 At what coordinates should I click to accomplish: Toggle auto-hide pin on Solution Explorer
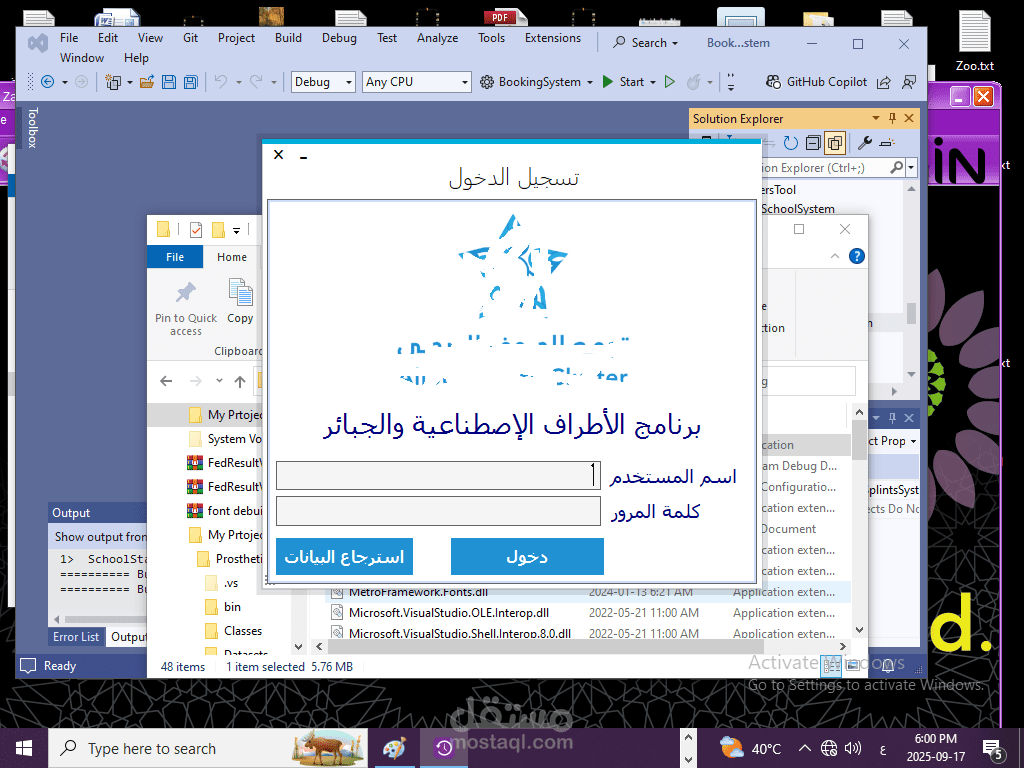click(893, 119)
